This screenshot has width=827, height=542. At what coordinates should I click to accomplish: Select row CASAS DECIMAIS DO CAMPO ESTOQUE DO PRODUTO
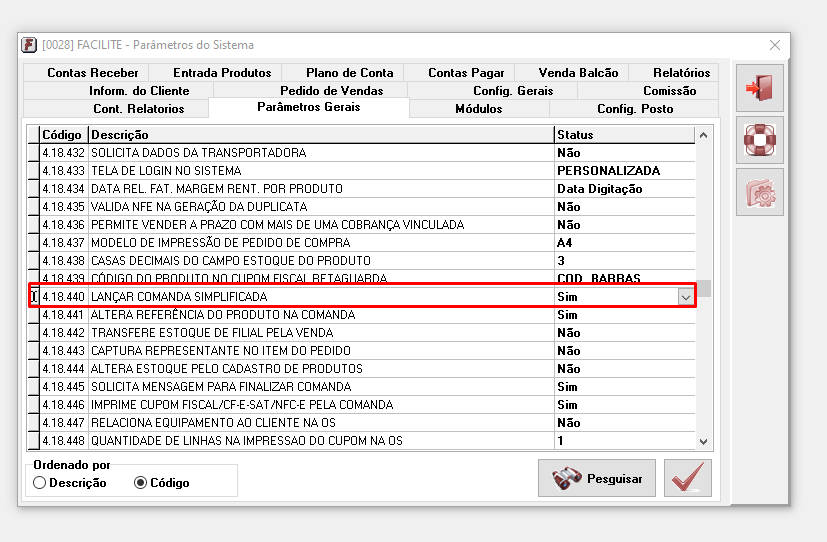(361, 260)
